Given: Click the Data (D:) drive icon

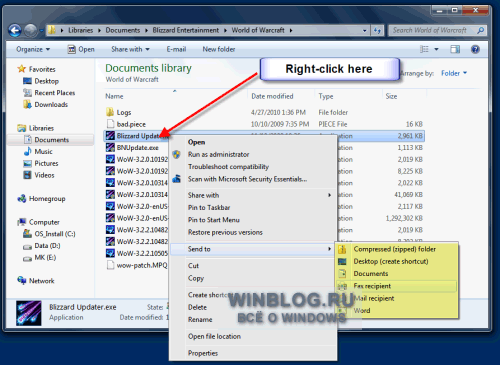Looking at the screenshot, I should point(27,246).
